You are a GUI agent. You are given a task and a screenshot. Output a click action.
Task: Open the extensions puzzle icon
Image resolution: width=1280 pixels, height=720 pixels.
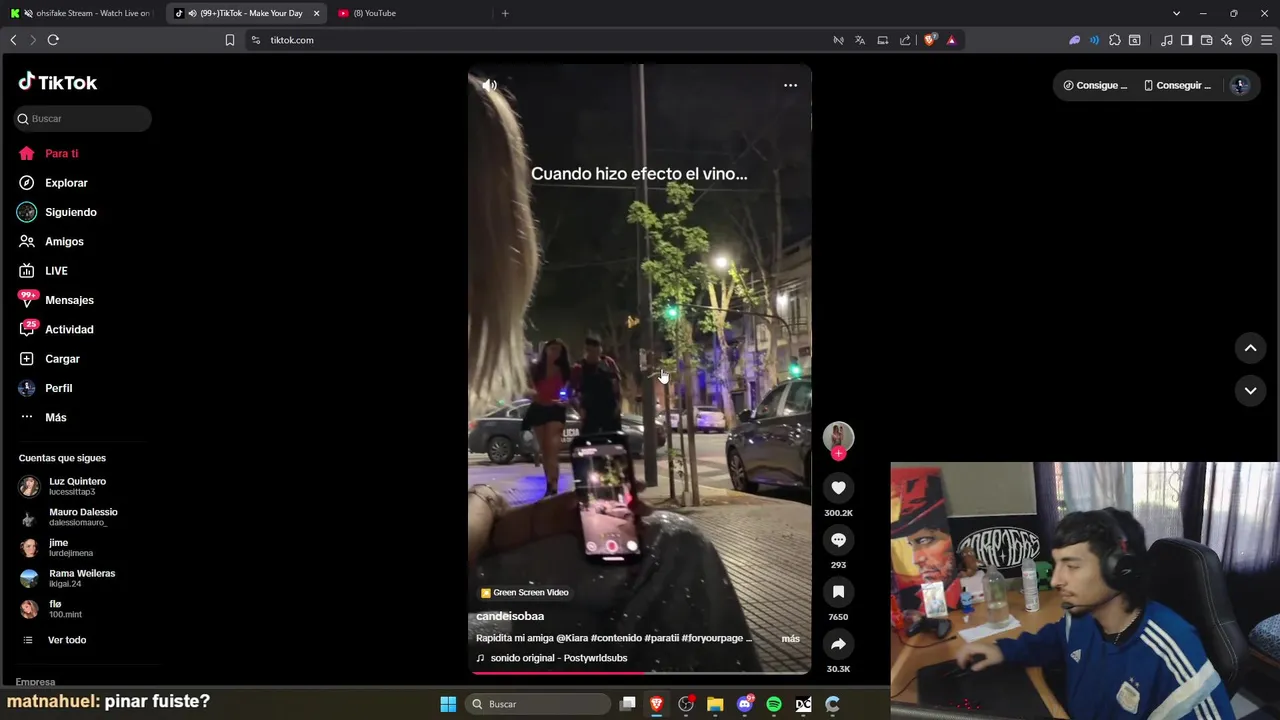pyautogui.click(x=1115, y=40)
